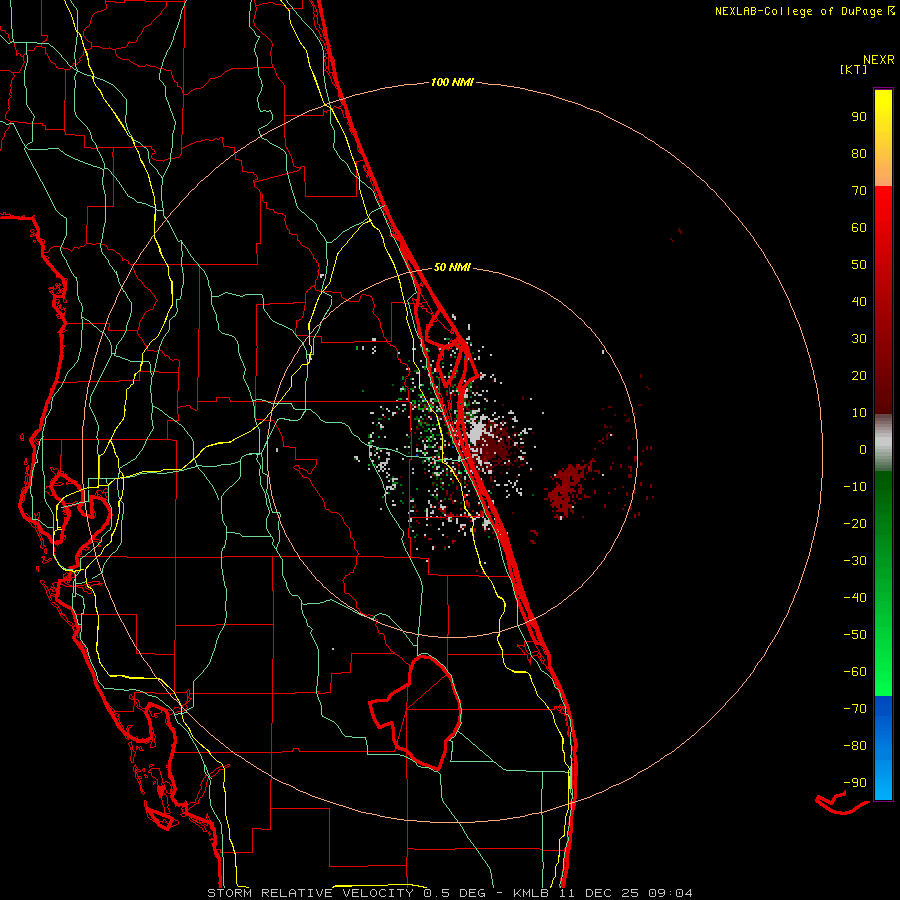900x900 pixels.
Task: Click the -20 scale label
Action: pos(855,524)
